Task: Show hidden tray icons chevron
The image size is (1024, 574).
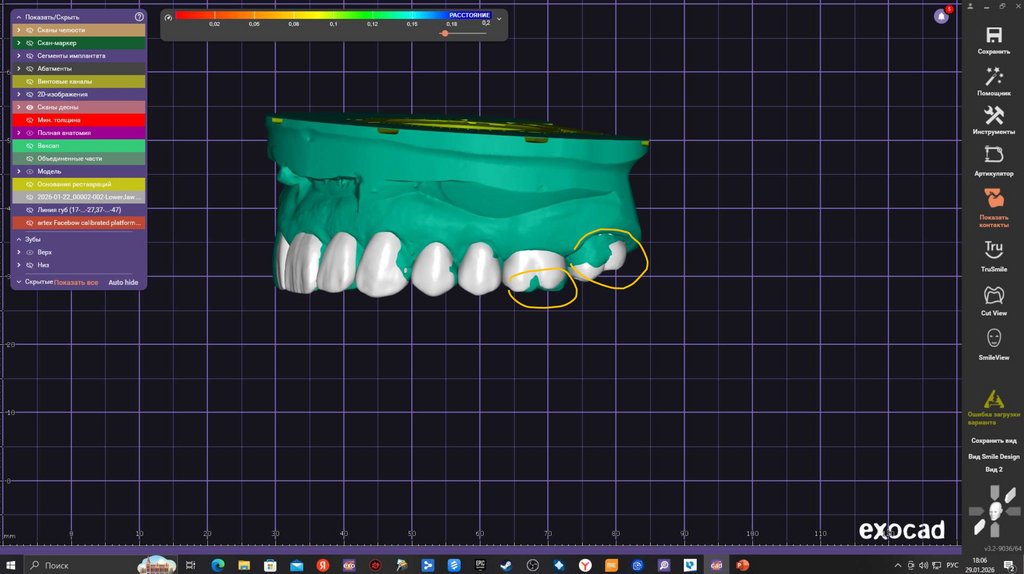Action: [x=898, y=566]
